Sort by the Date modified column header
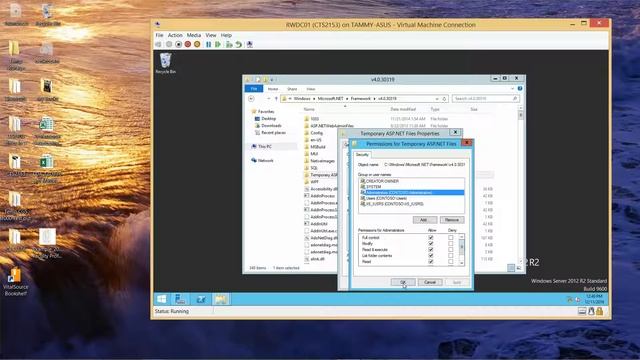The height and width of the screenshot is (360, 640). pyautogui.click(x=403, y=109)
